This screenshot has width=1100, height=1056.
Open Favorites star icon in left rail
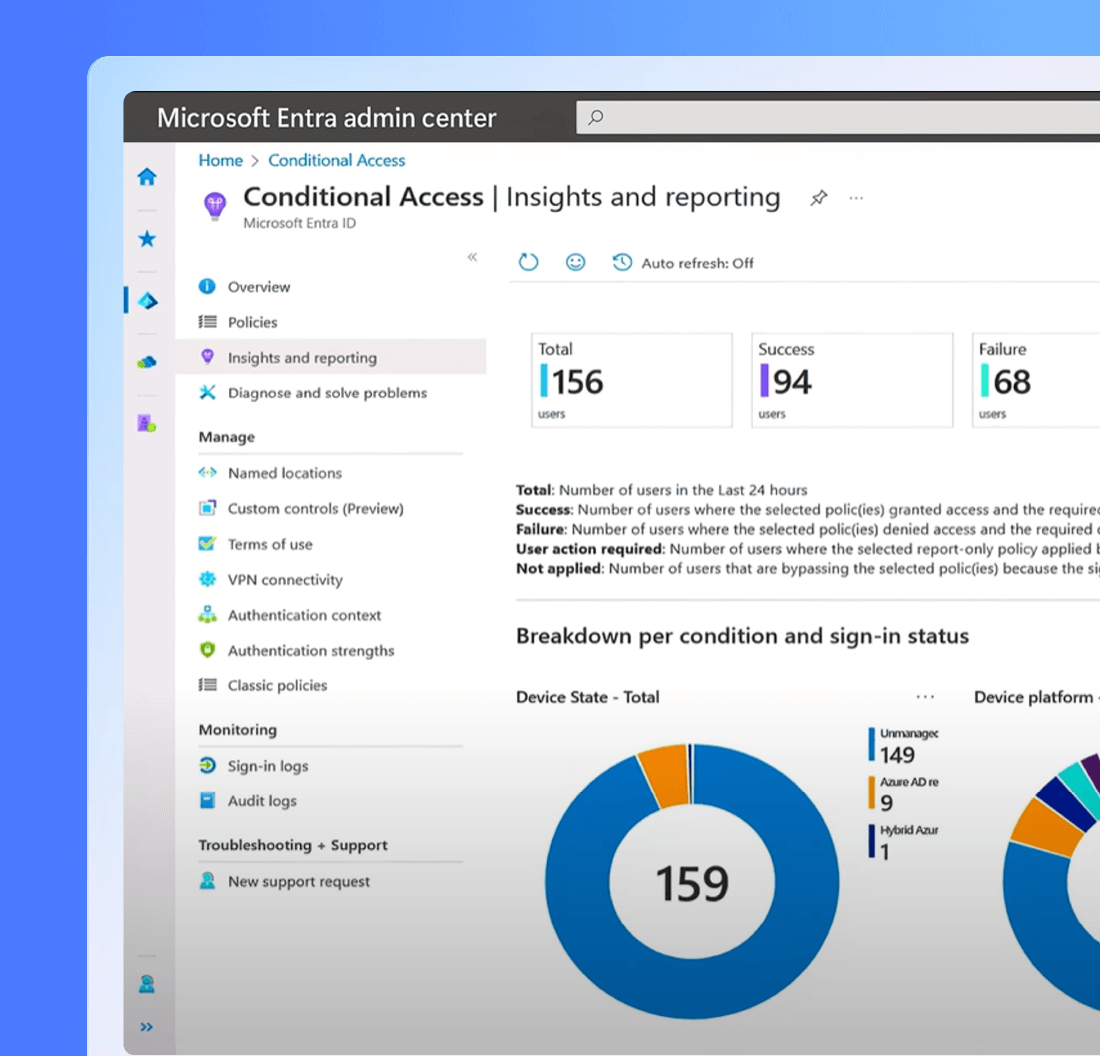[147, 239]
